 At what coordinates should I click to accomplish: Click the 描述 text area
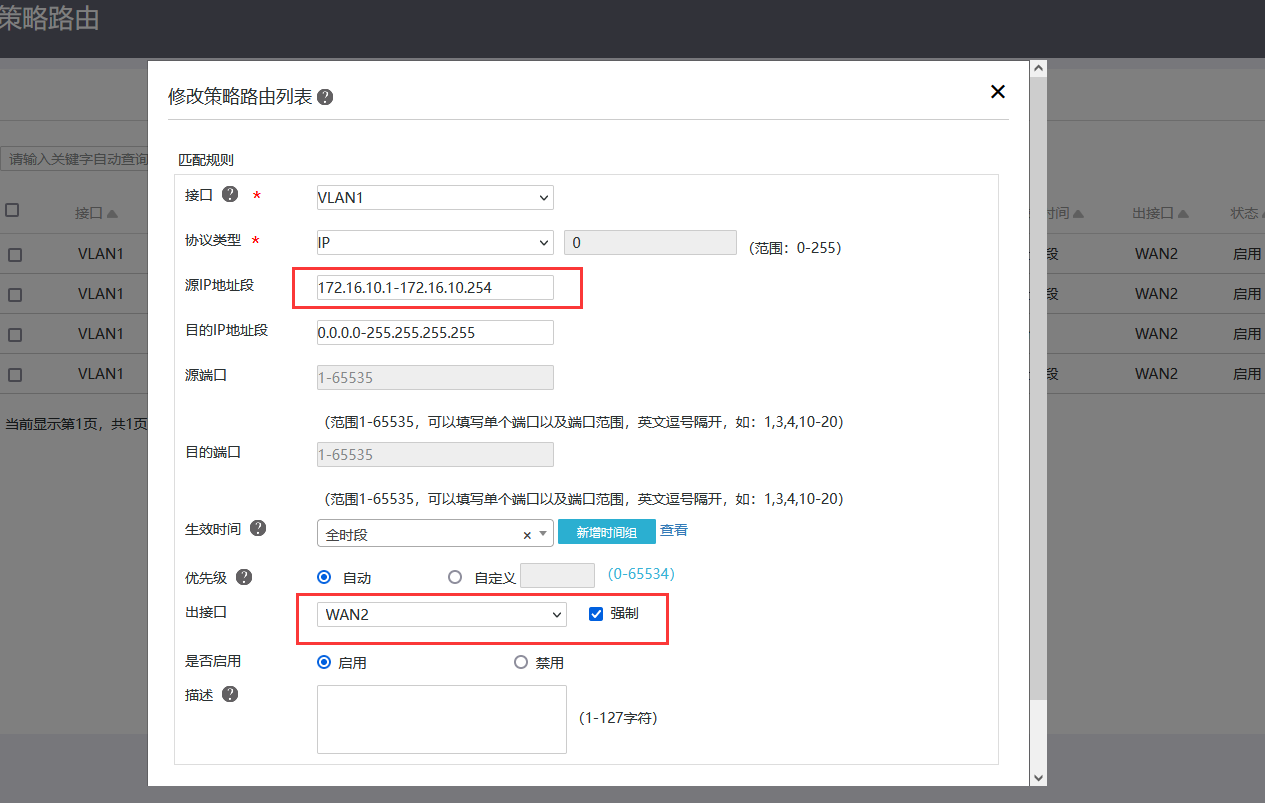pyautogui.click(x=442, y=719)
